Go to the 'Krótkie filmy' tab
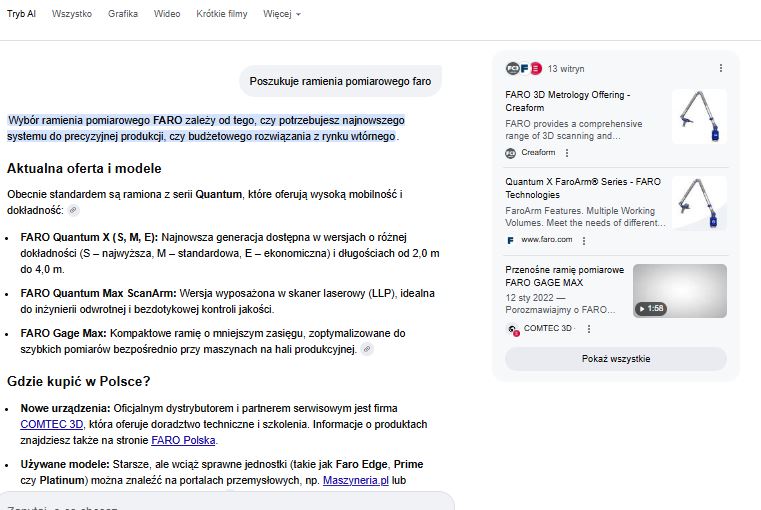This screenshot has height=510, width=761. (222, 15)
